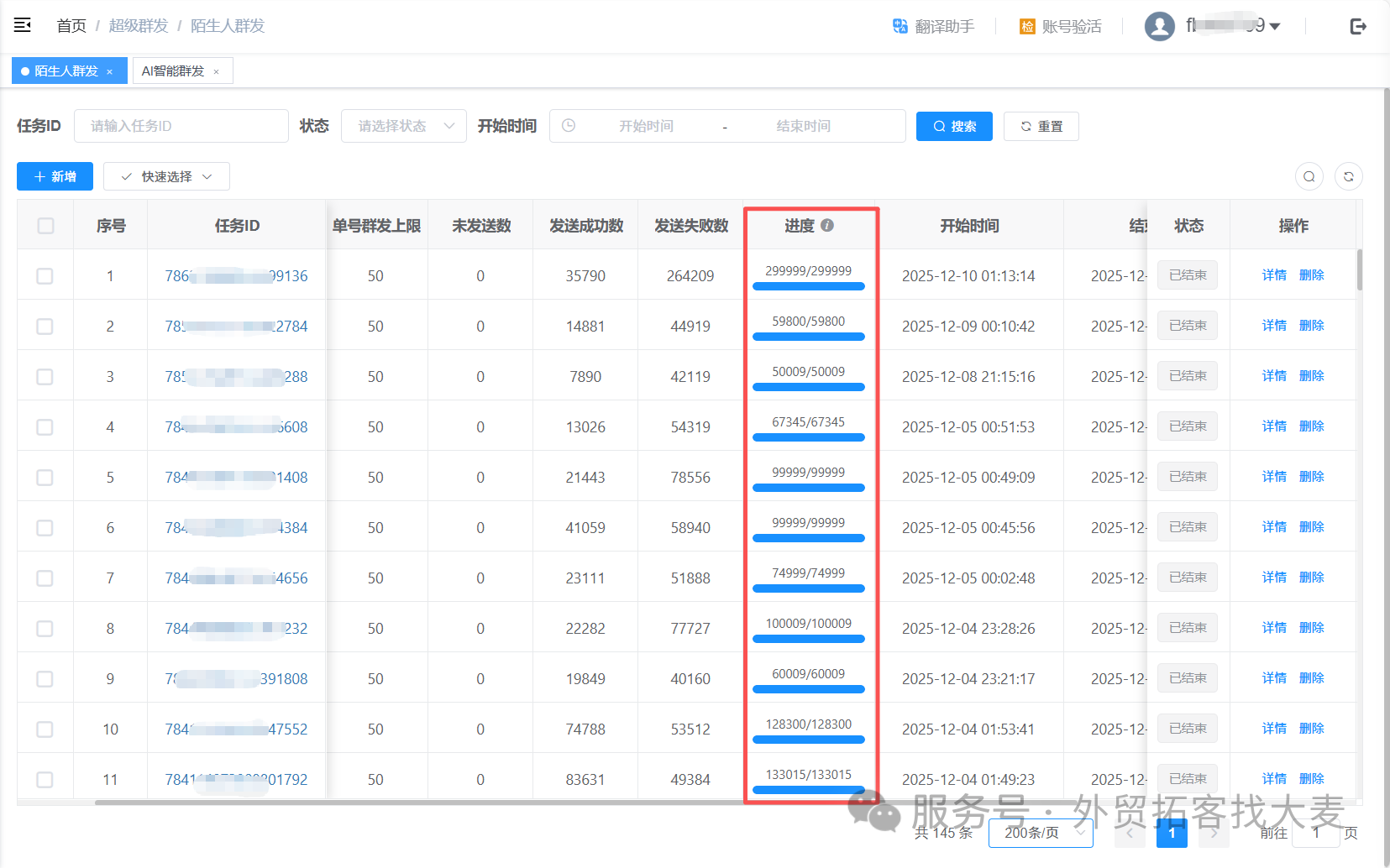This screenshot has height=868, width=1390.
Task: Click the 任务ID input field
Action: pos(181,126)
